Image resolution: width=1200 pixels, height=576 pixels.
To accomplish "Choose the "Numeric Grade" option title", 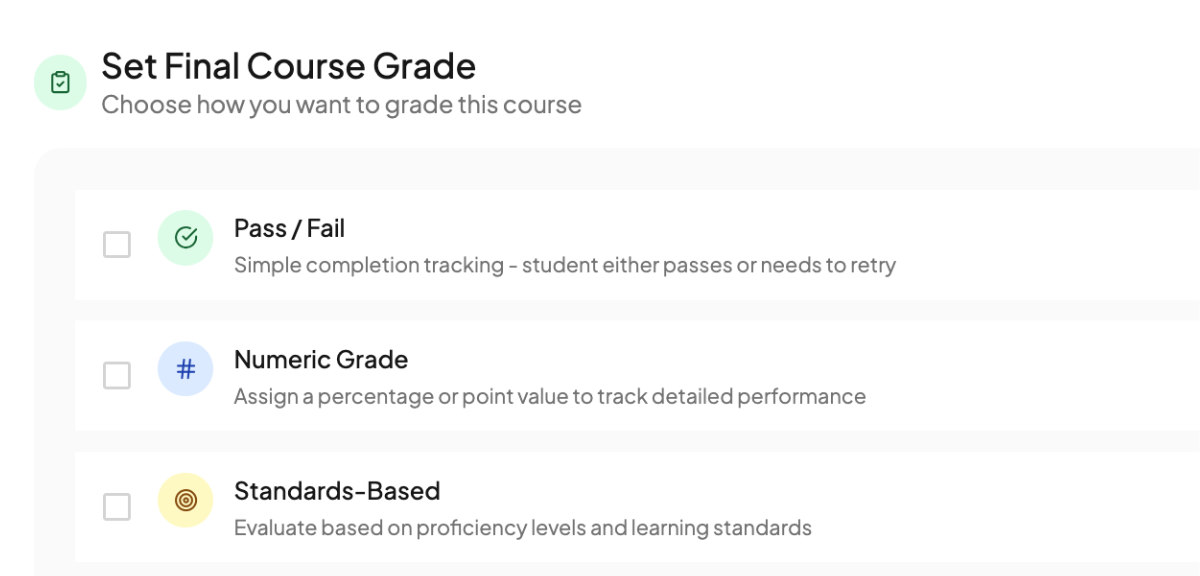I will (x=321, y=360).
